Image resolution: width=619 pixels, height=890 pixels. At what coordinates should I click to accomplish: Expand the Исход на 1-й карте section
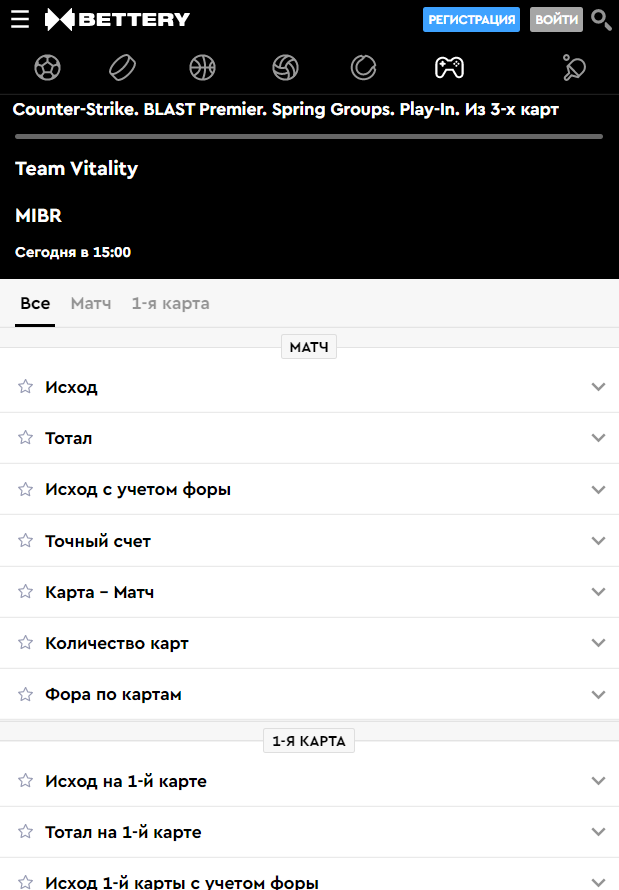click(598, 781)
